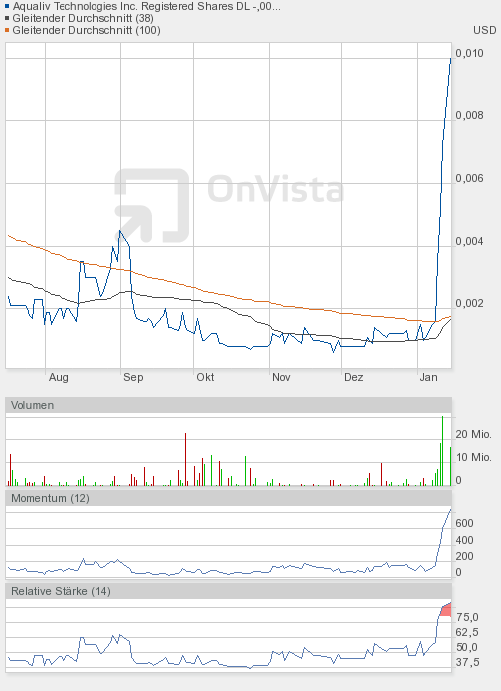Click the Relative Stärke (14) panel header

[x=228, y=591]
